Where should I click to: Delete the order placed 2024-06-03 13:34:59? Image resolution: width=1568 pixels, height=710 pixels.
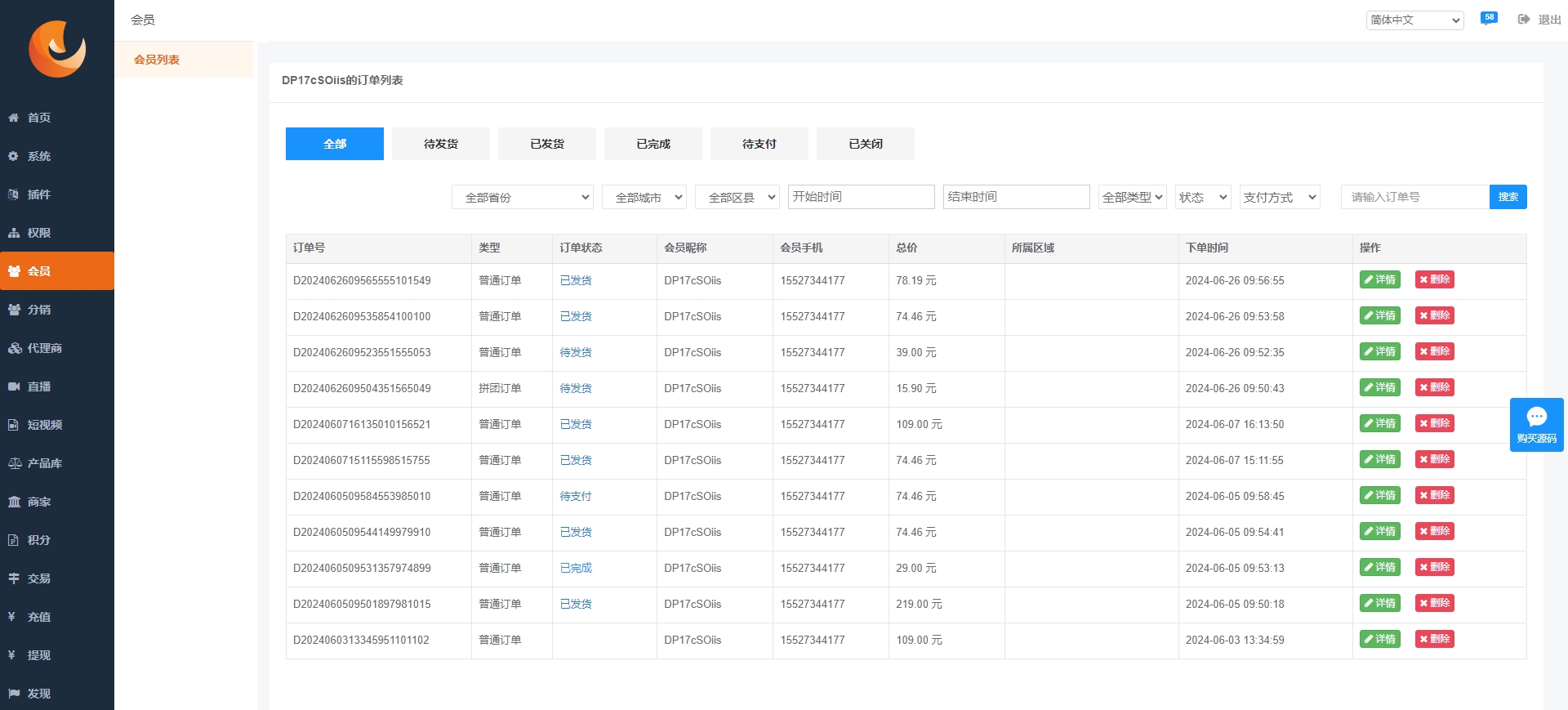tap(1434, 639)
